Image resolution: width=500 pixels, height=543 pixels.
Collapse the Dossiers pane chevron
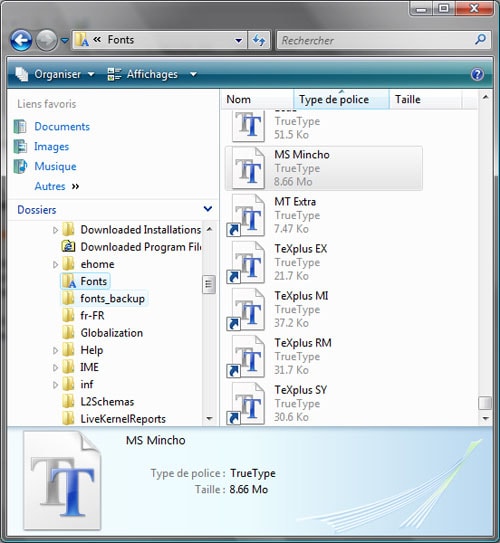[208, 209]
